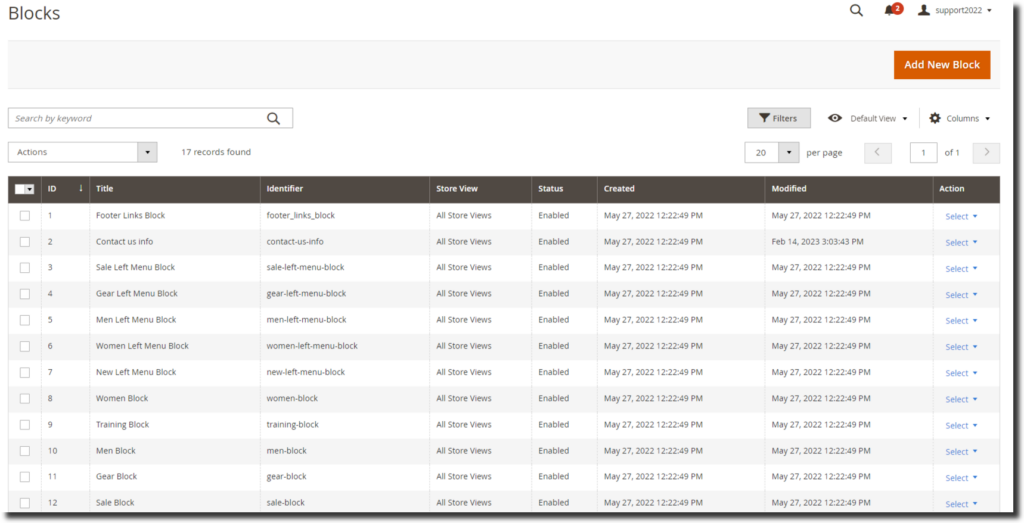Sort table by Title column header
1024x523 pixels.
pos(105,188)
